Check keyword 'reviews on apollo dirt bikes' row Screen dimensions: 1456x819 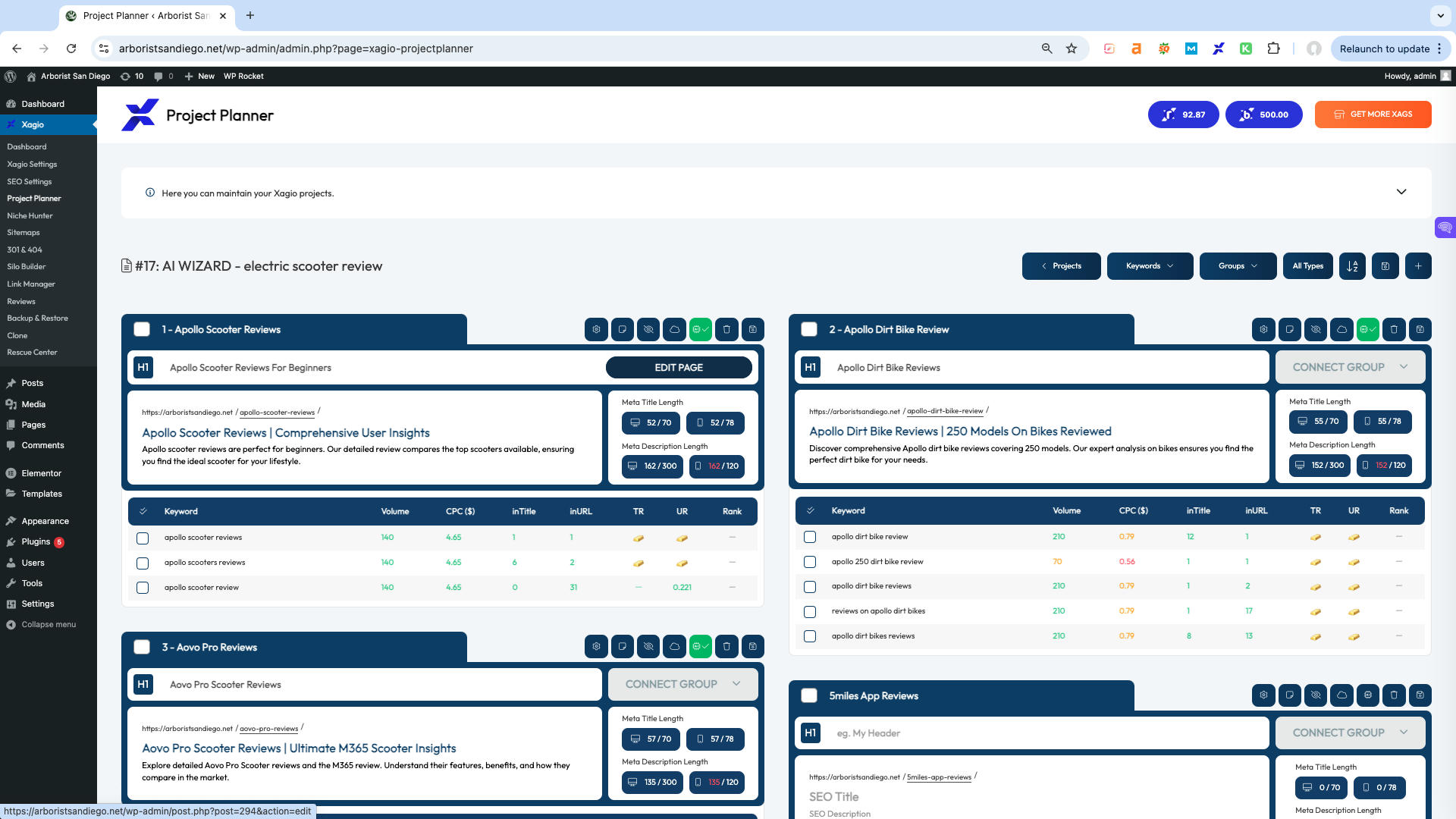tap(810, 611)
